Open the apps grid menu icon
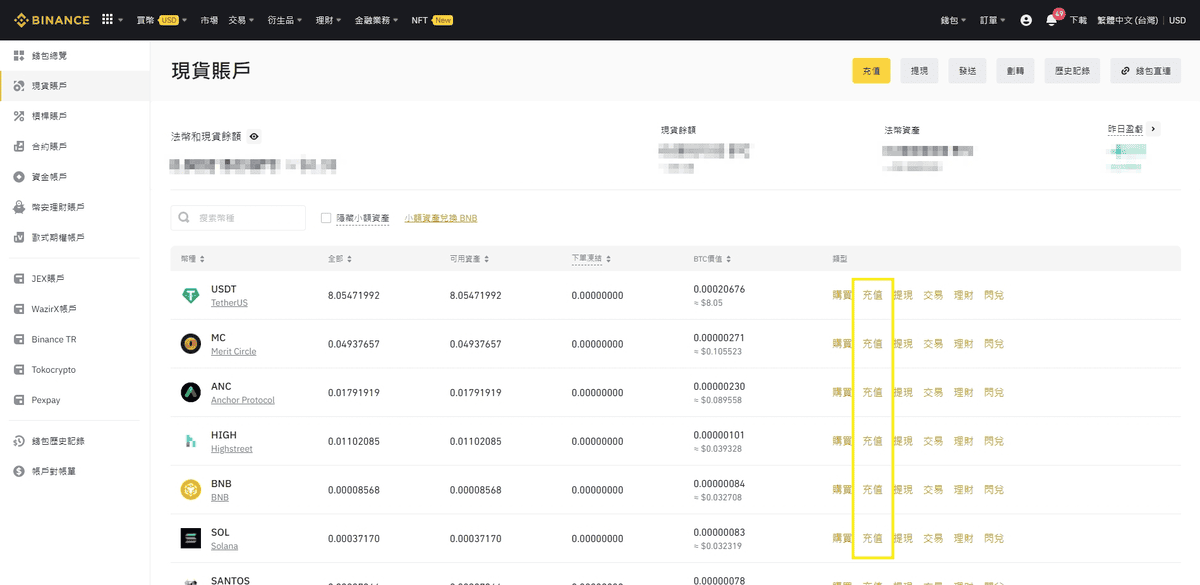This screenshot has height=585, width=1200. (107, 20)
